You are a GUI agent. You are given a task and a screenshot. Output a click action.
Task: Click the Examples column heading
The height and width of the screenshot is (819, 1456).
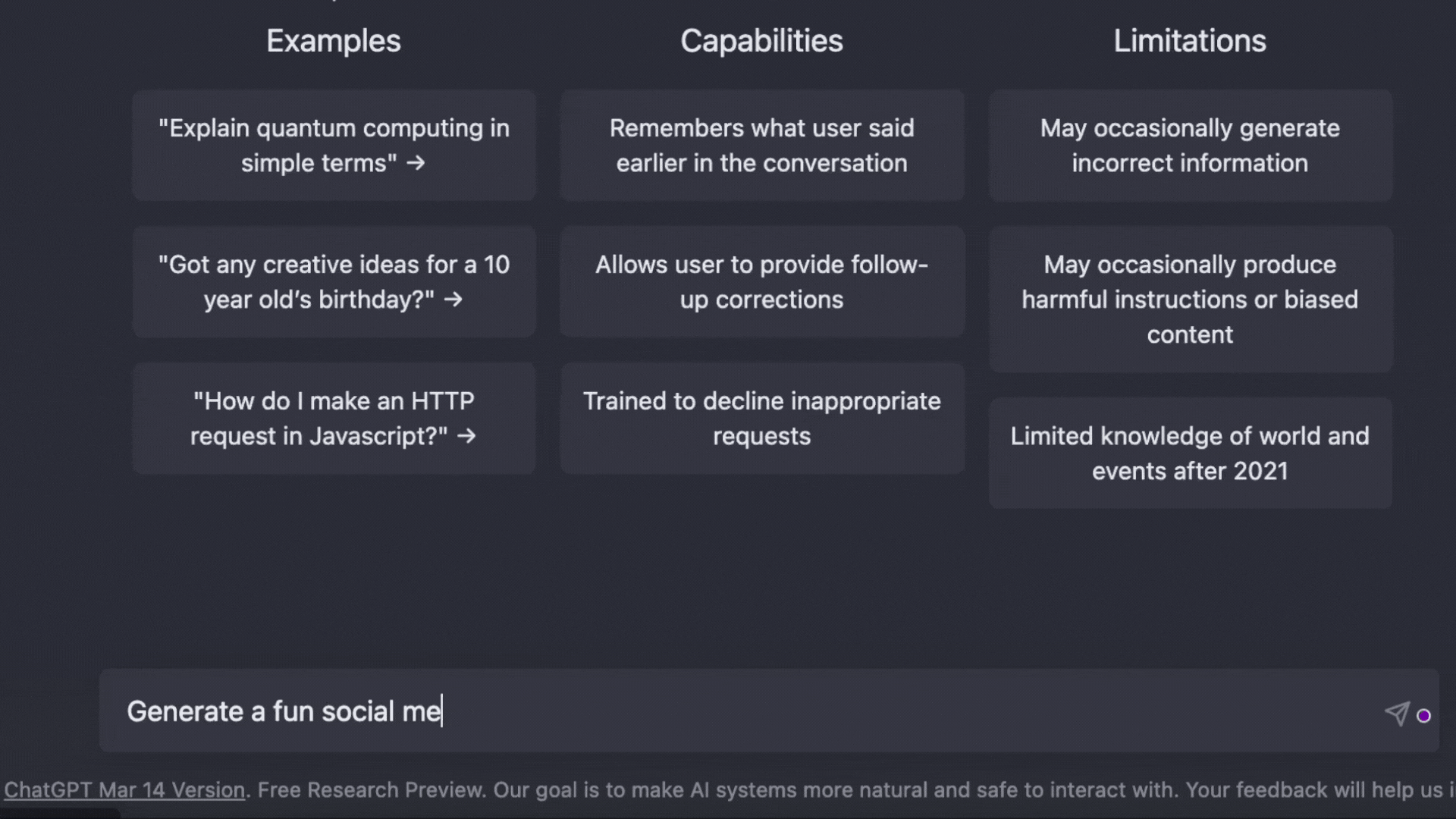(334, 41)
